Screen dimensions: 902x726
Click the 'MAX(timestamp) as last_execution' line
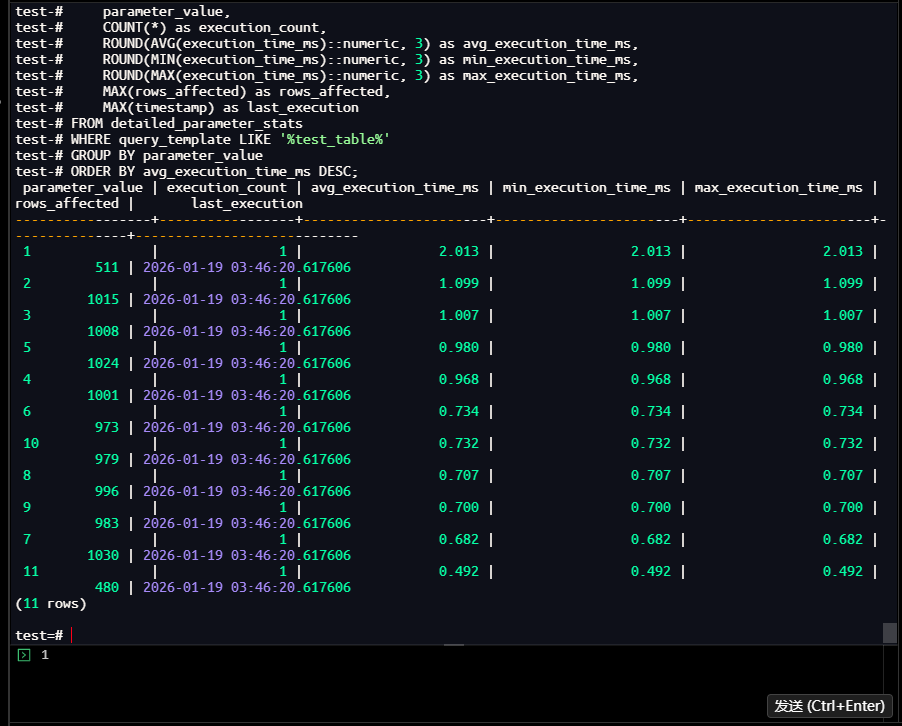[230, 108]
